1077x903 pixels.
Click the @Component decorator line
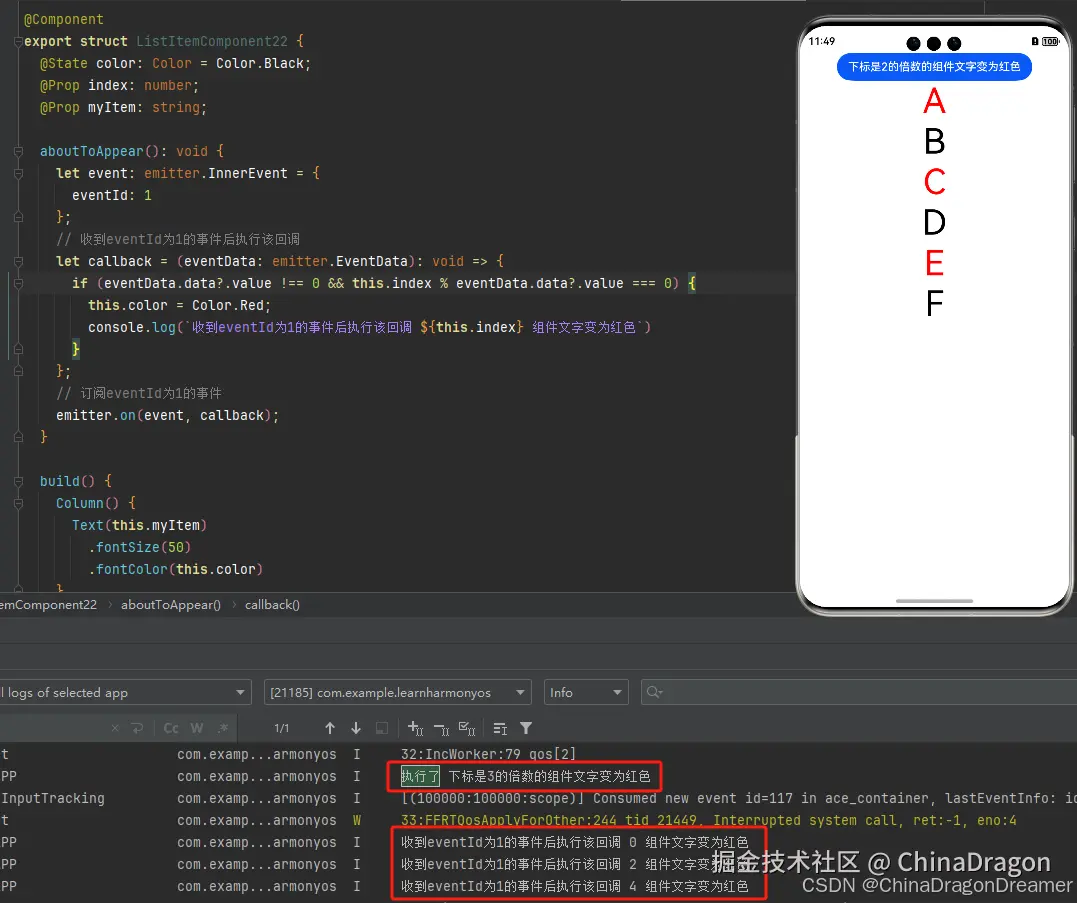coord(64,19)
